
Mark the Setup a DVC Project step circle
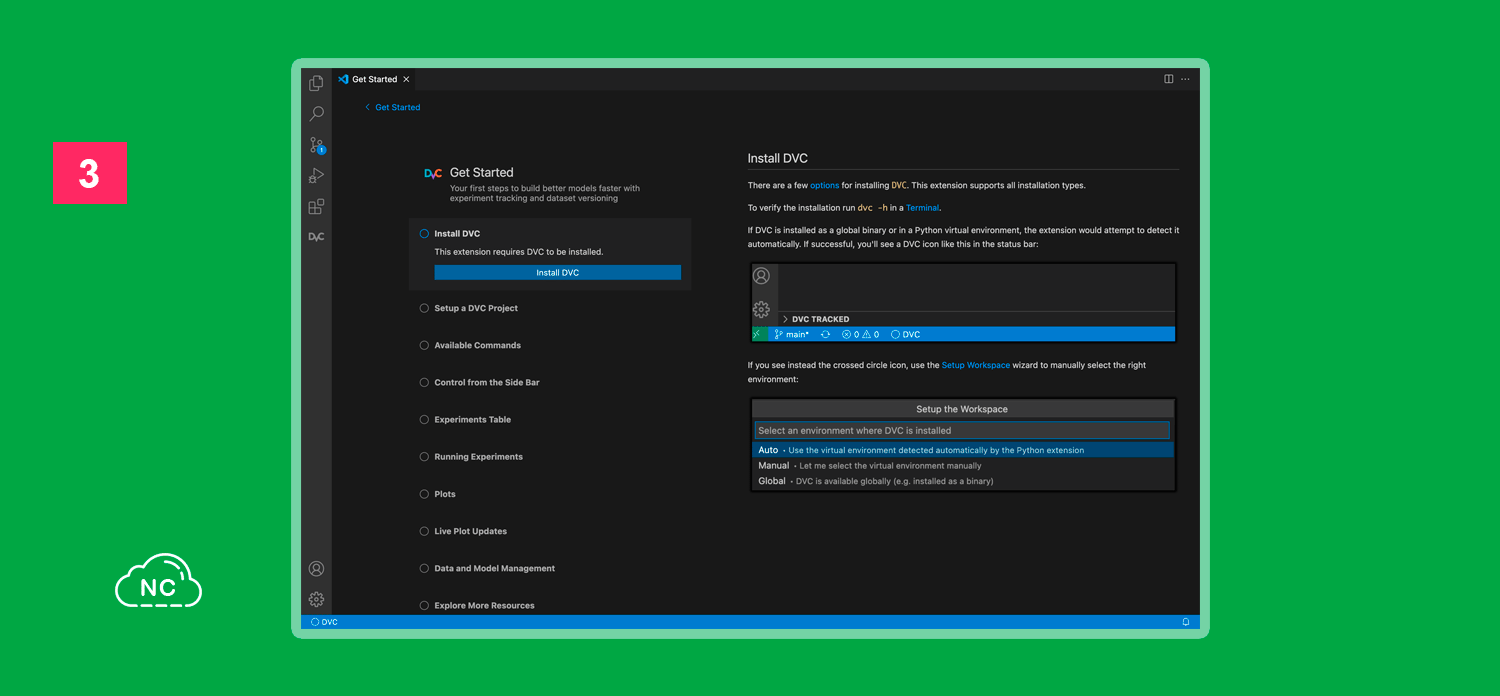[x=424, y=308]
